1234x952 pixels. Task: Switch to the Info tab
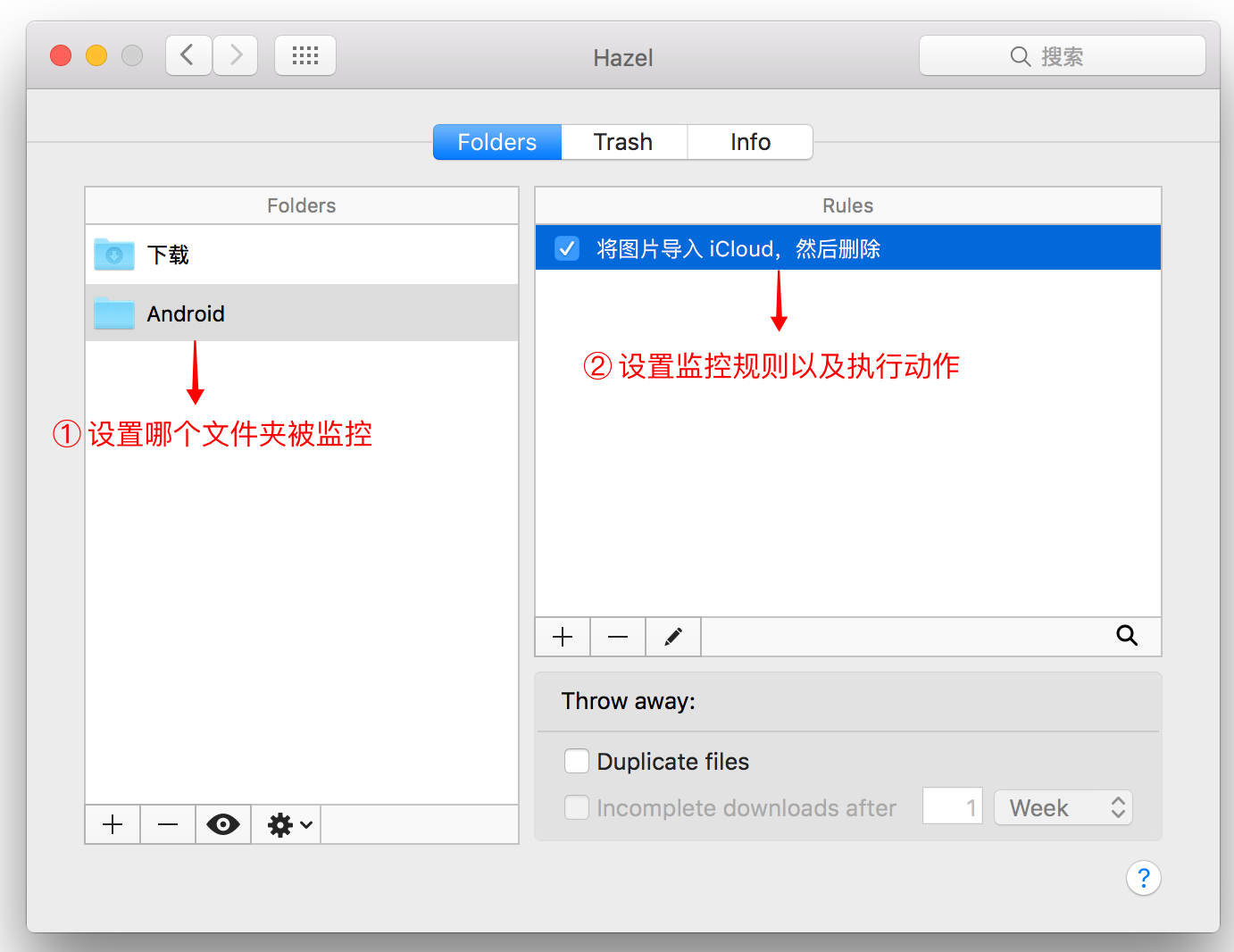point(750,142)
